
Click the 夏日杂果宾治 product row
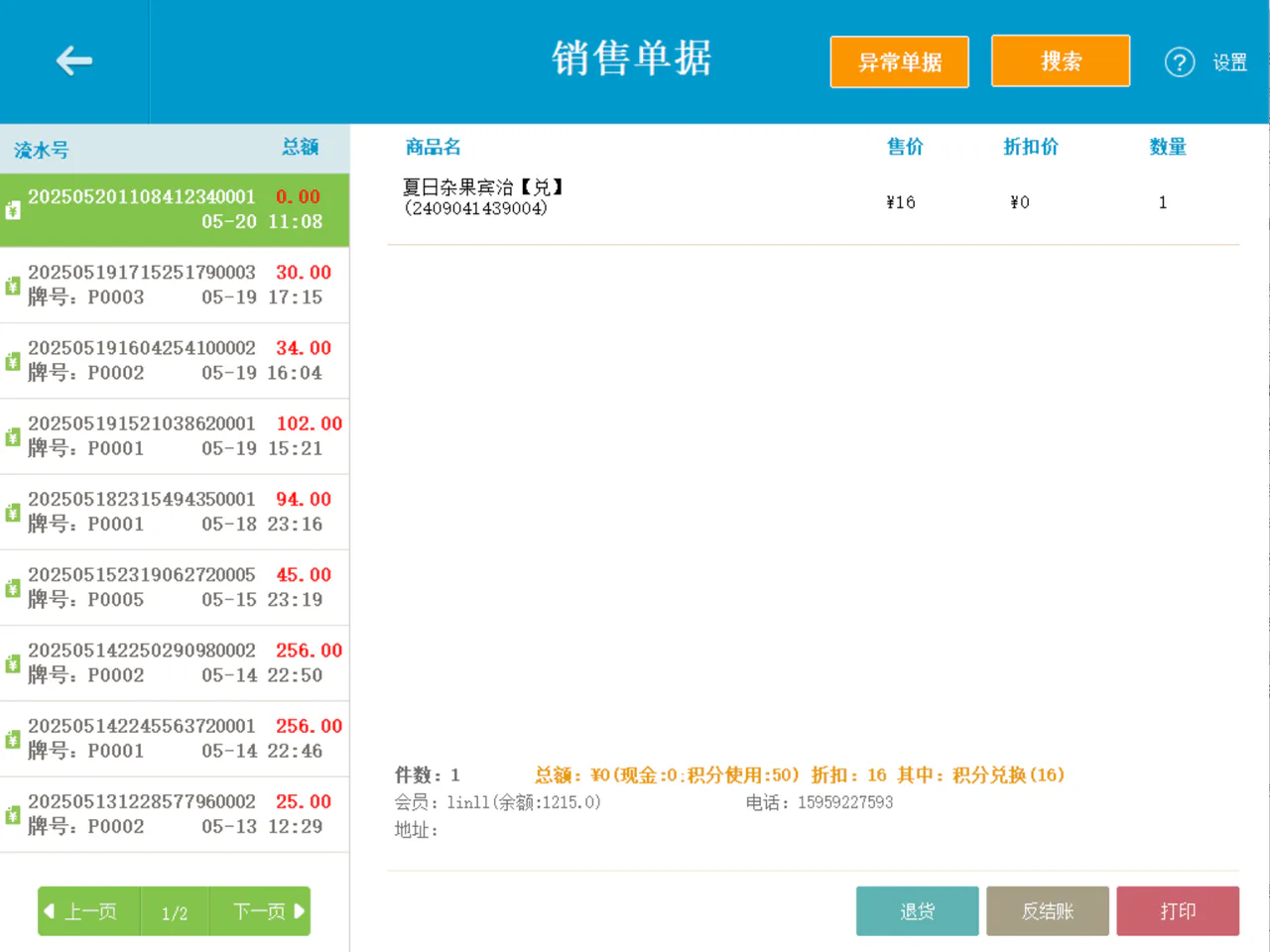813,198
